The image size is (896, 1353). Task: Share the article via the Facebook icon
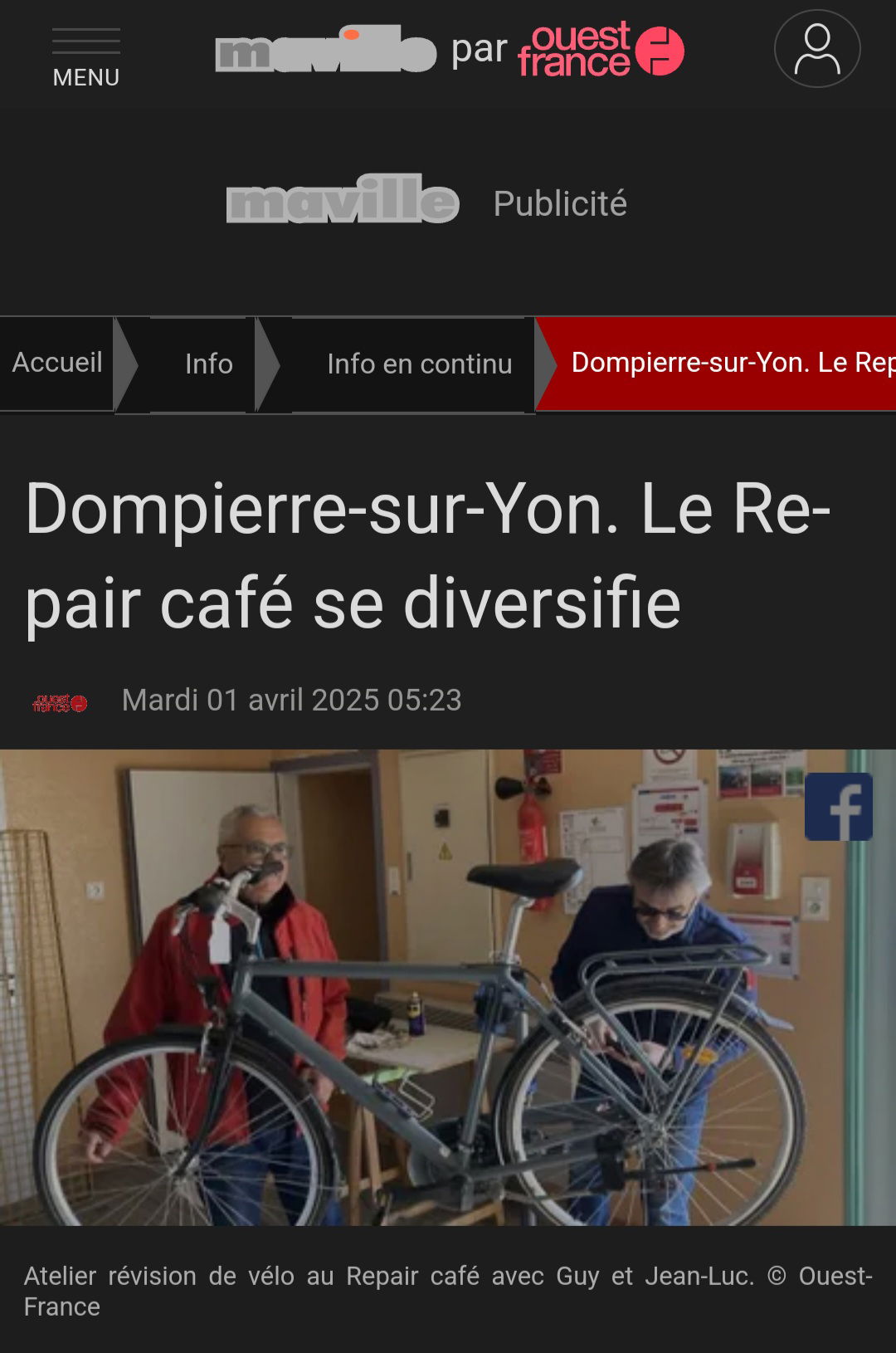pos(839,807)
